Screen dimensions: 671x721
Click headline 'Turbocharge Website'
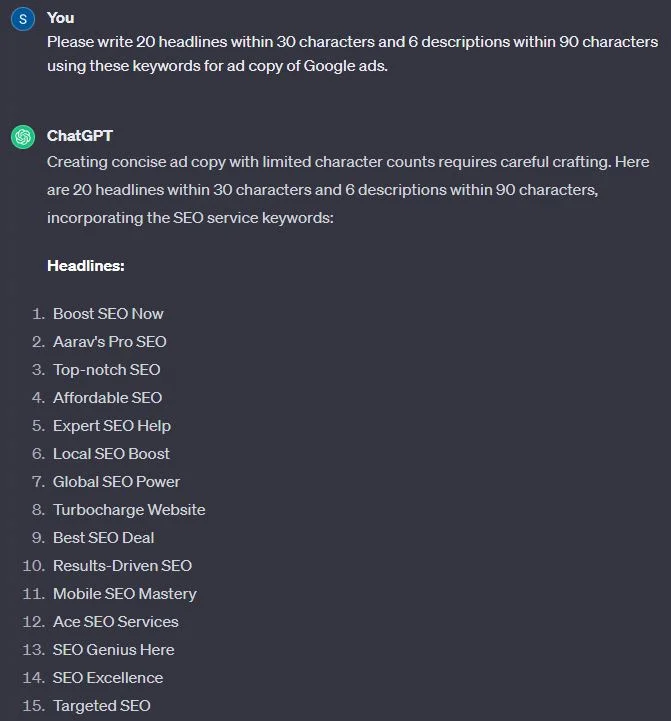coord(129,510)
